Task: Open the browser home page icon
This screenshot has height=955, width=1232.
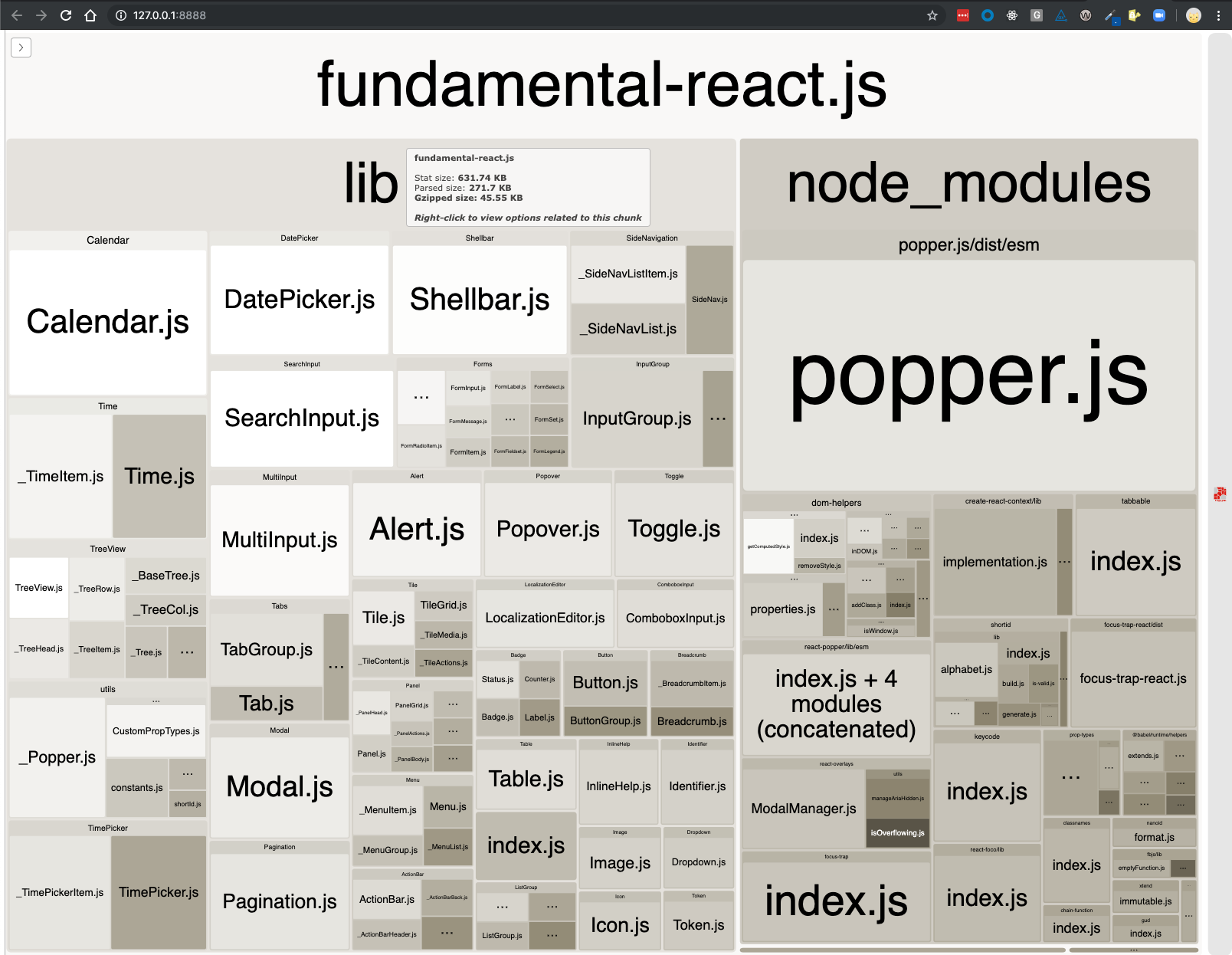Action: tap(90, 15)
